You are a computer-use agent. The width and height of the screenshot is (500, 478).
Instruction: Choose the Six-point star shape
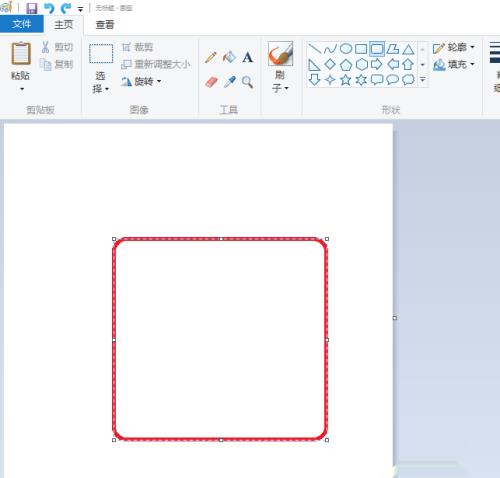361,80
